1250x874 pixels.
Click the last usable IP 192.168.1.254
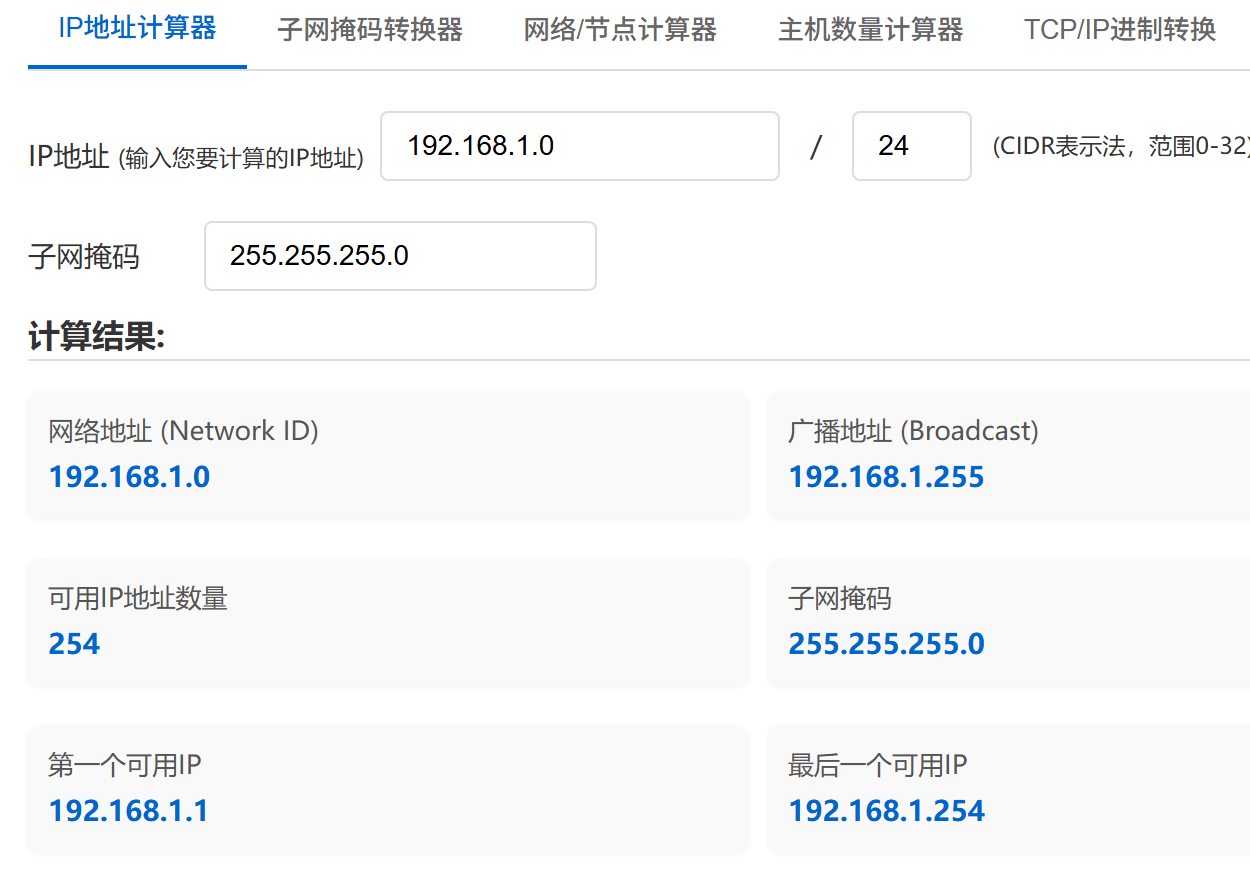tap(886, 810)
